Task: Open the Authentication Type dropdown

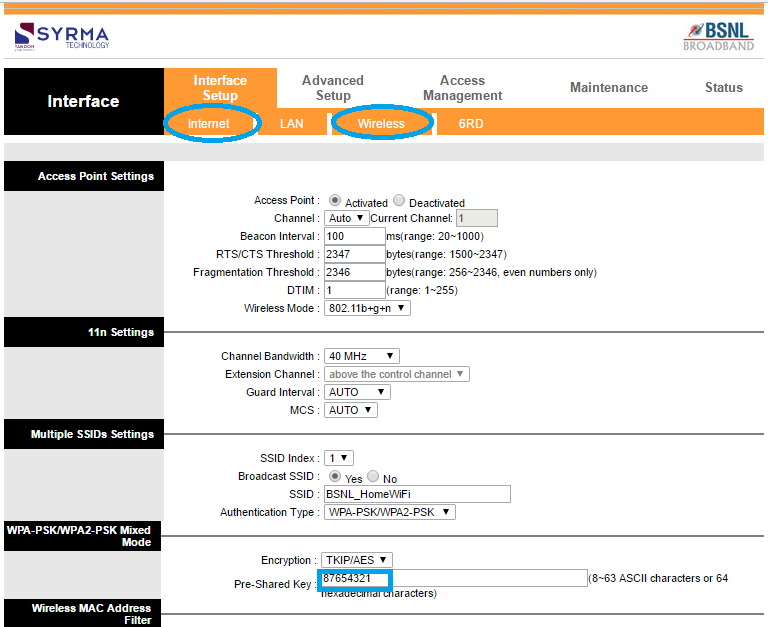Action: click(390, 512)
